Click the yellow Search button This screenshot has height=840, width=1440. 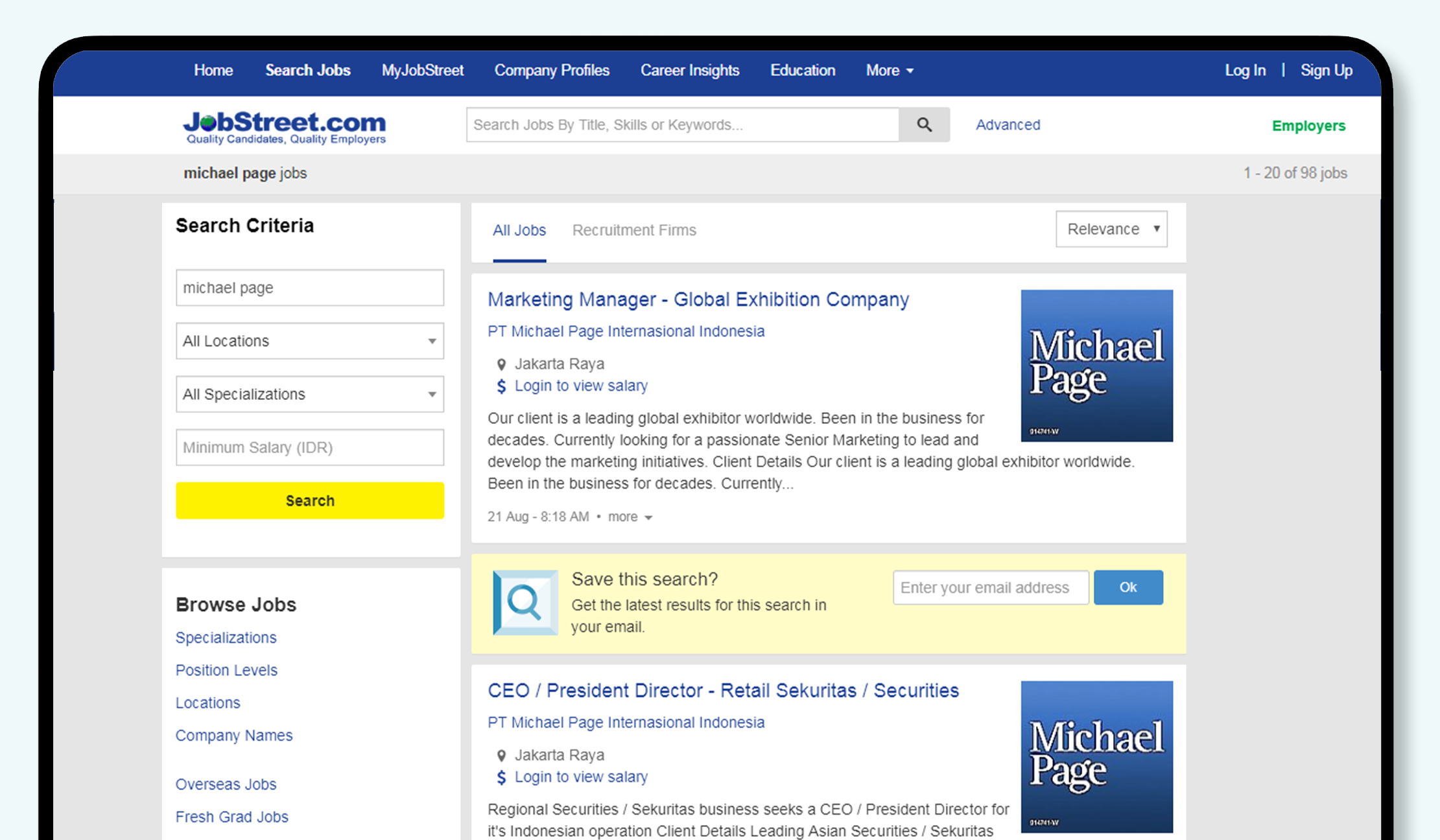310,500
